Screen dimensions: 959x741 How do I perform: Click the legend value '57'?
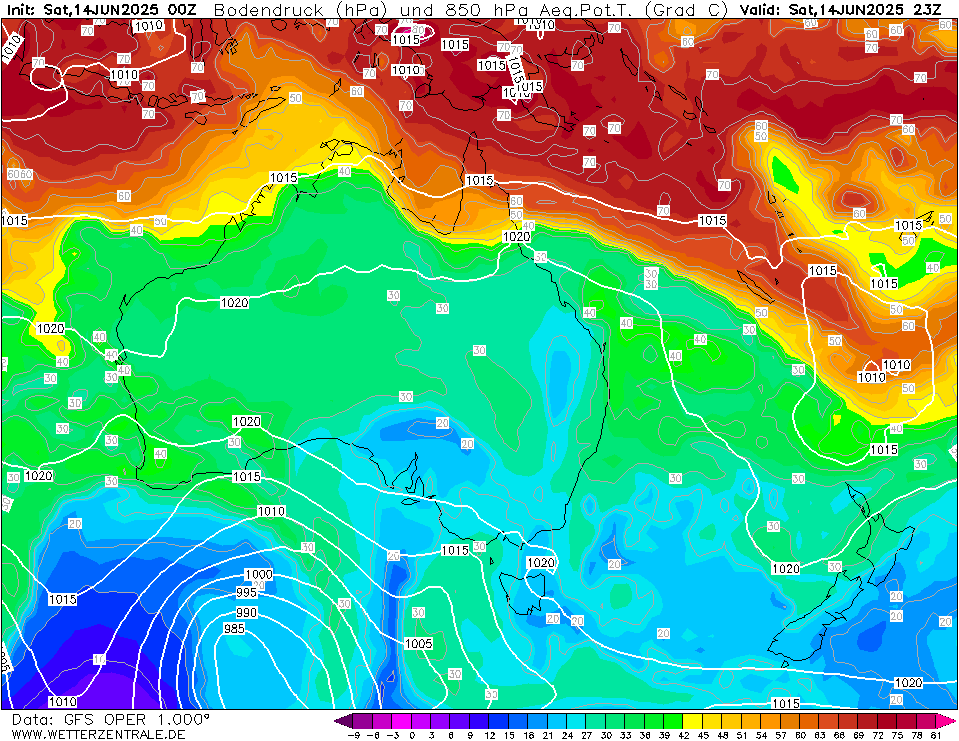tap(780, 735)
